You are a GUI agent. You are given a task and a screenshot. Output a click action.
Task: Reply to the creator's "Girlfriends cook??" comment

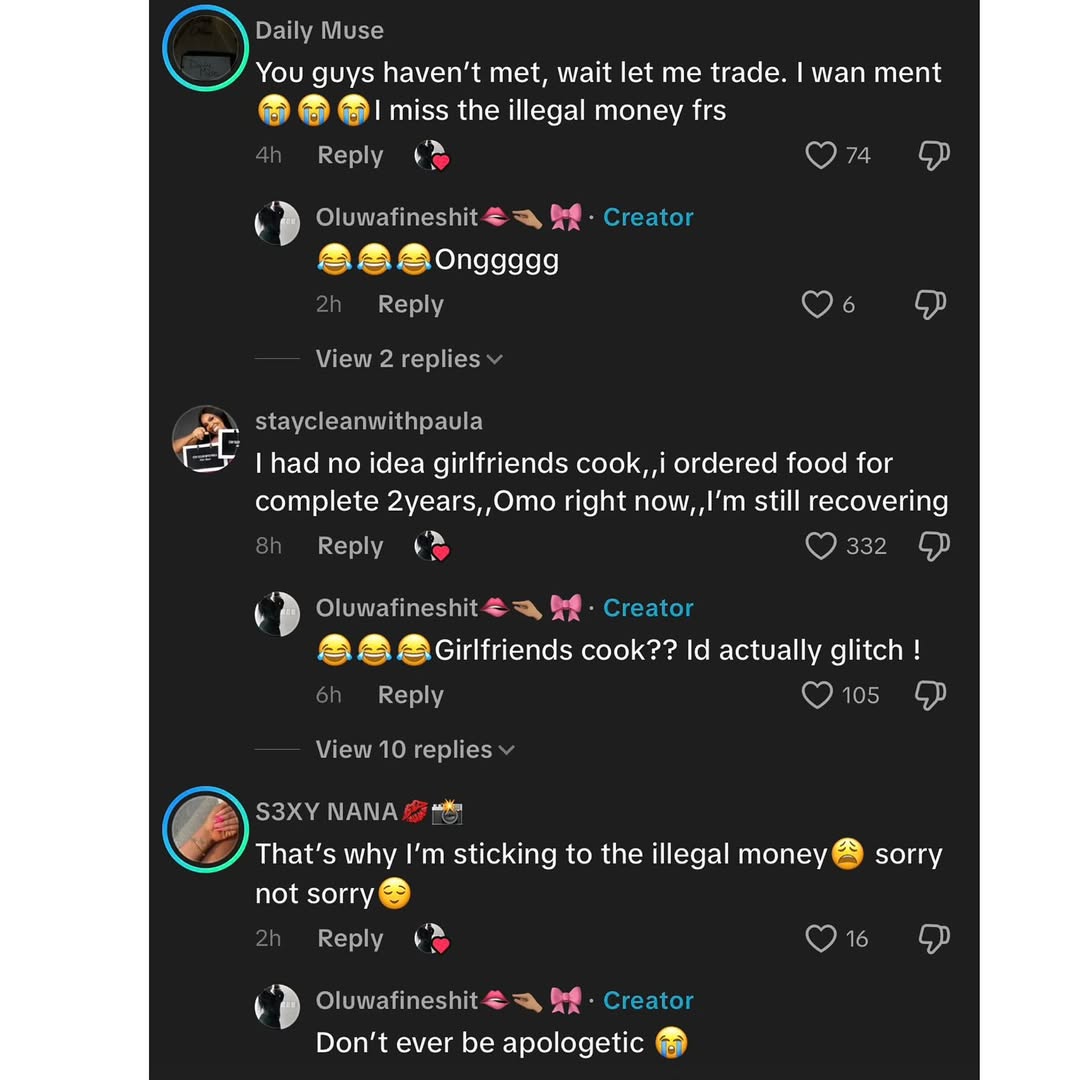pos(410,695)
